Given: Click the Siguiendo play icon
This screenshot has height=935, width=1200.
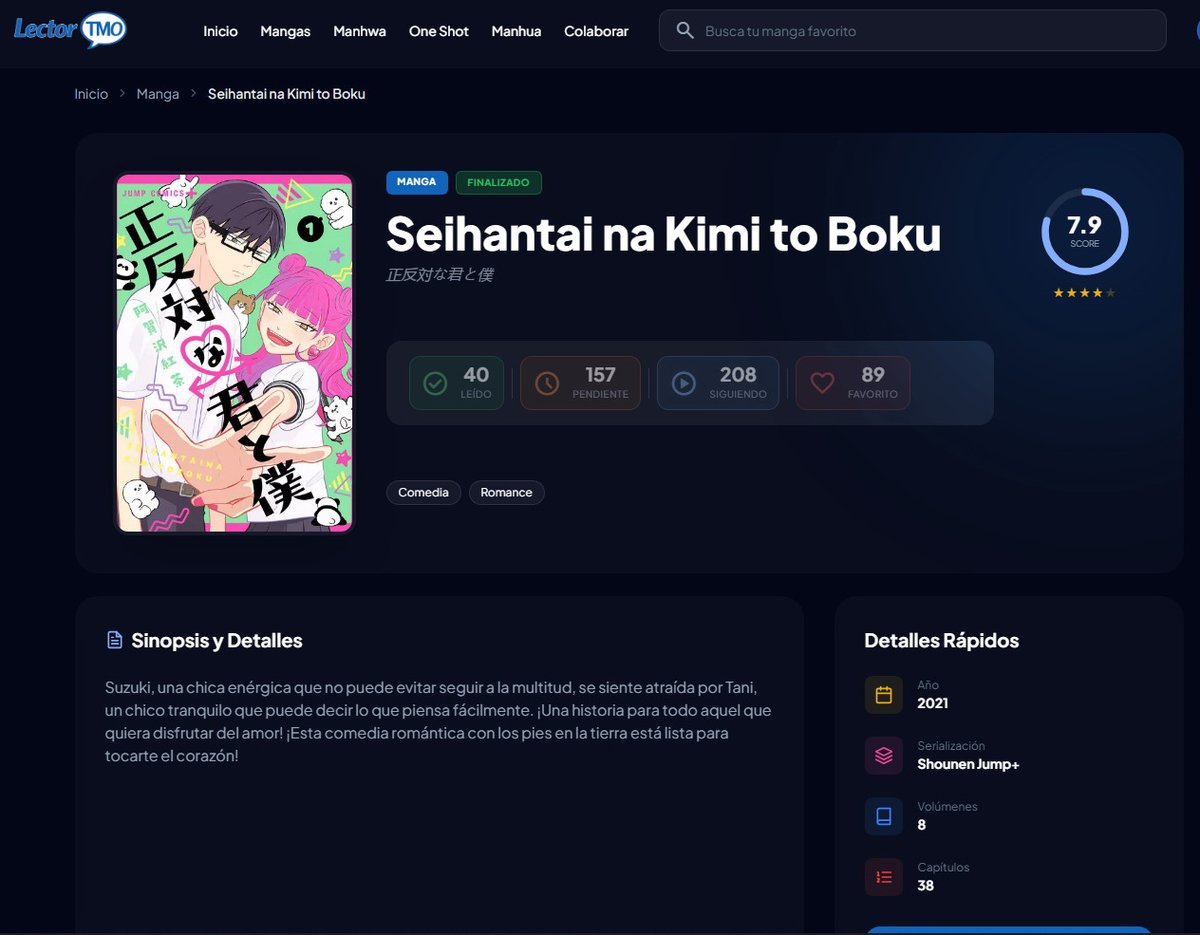Looking at the screenshot, I should [x=684, y=383].
